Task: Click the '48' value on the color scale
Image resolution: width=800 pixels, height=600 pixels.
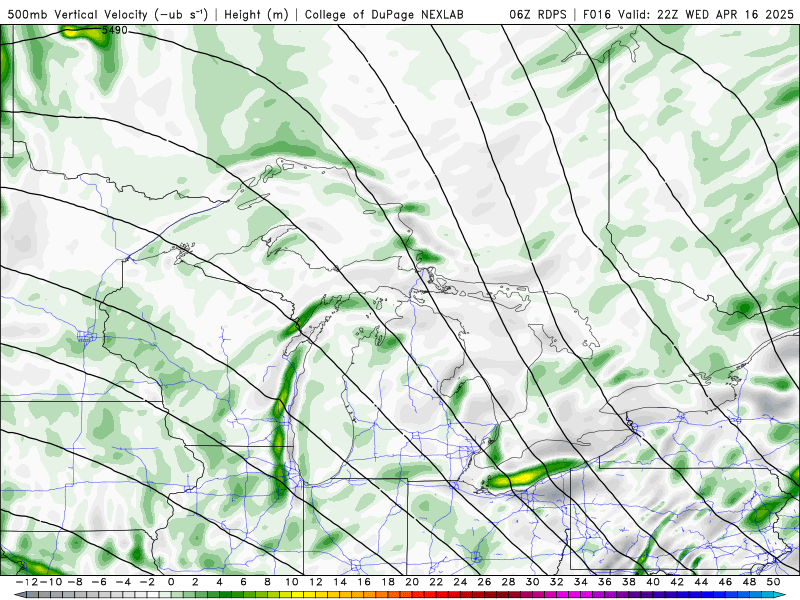Action: (x=750, y=582)
